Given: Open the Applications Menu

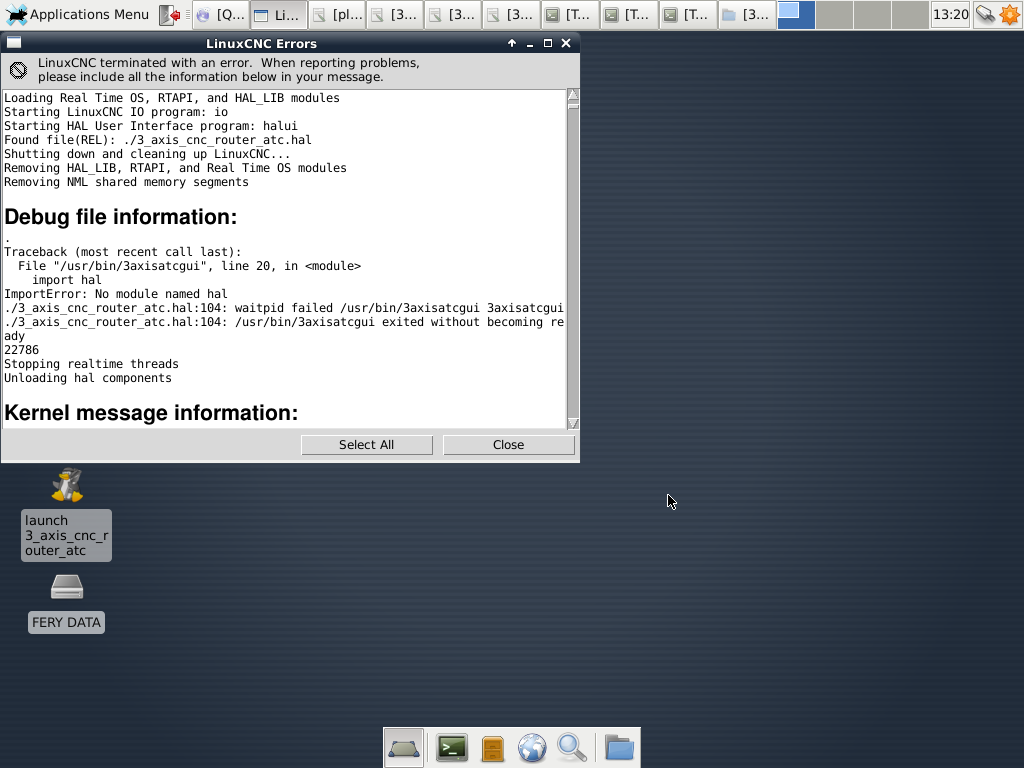Looking at the screenshot, I should (78, 15).
